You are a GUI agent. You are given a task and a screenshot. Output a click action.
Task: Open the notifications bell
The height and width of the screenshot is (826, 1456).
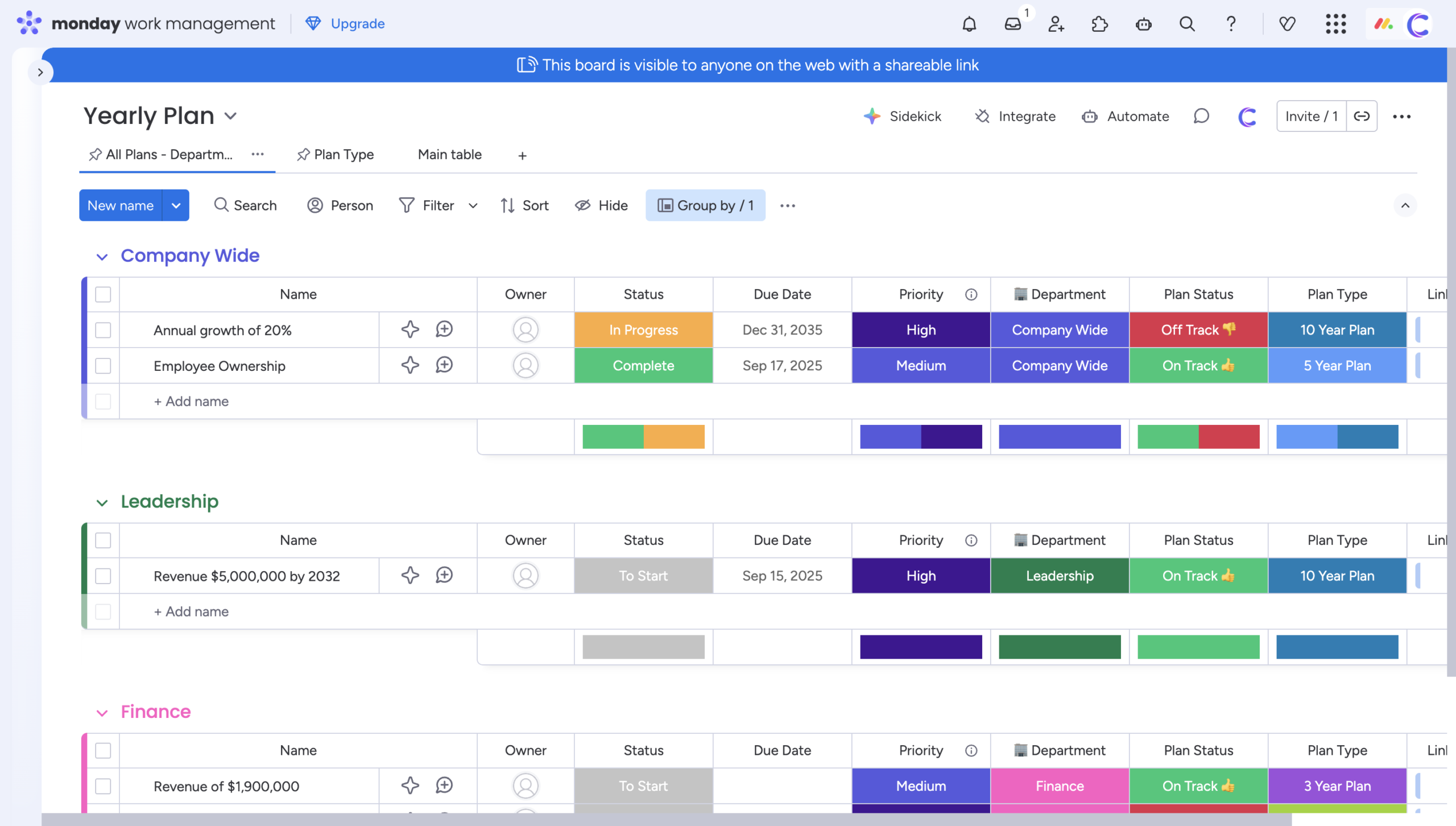[969, 24]
